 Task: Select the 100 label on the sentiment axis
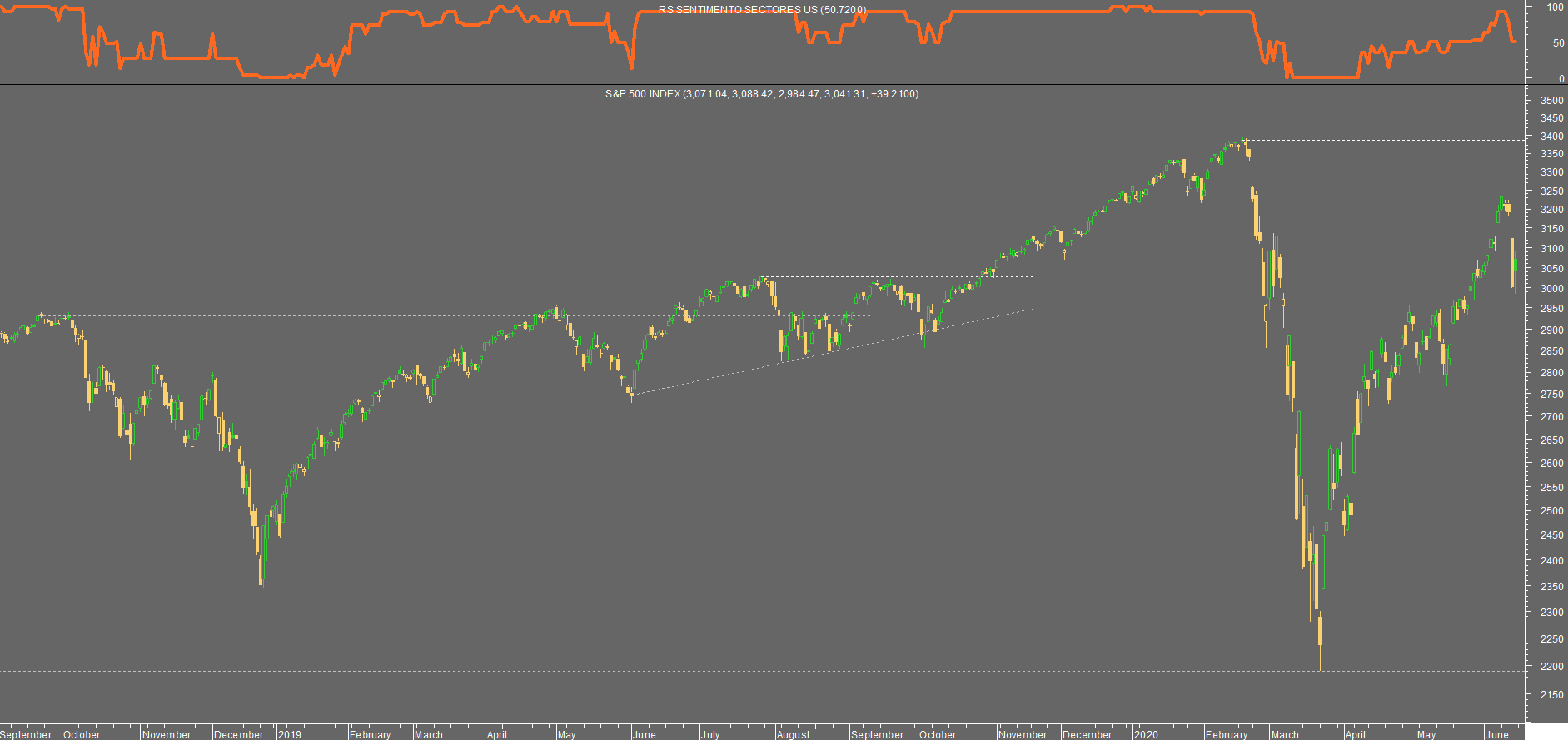pyautogui.click(x=1555, y=7)
